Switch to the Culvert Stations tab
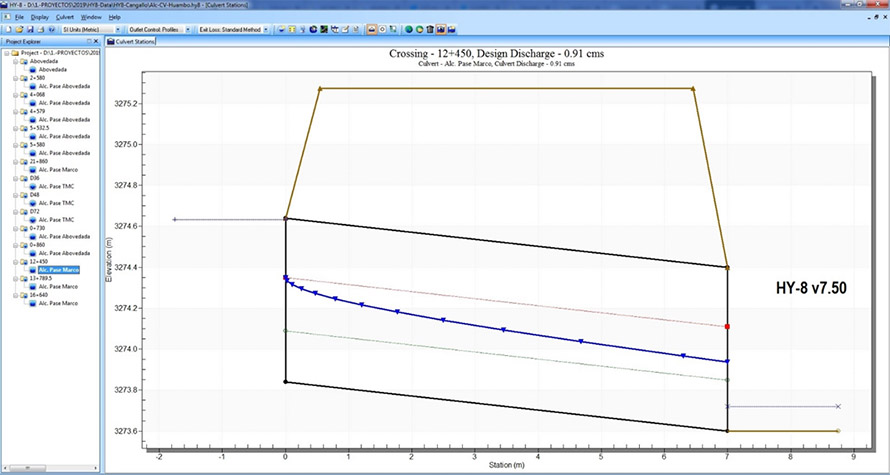The width and height of the screenshot is (890, 475). point(136,43)
